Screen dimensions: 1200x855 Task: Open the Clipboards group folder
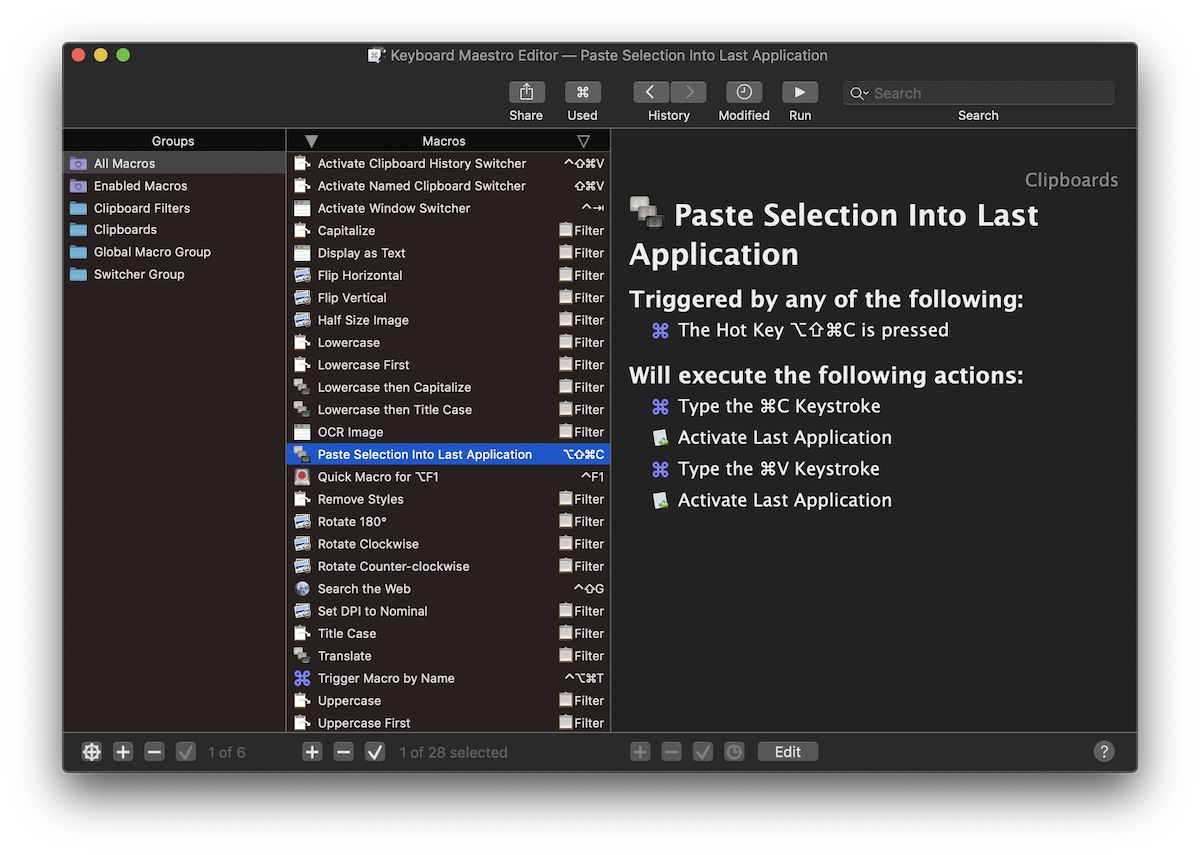point(174,230)
